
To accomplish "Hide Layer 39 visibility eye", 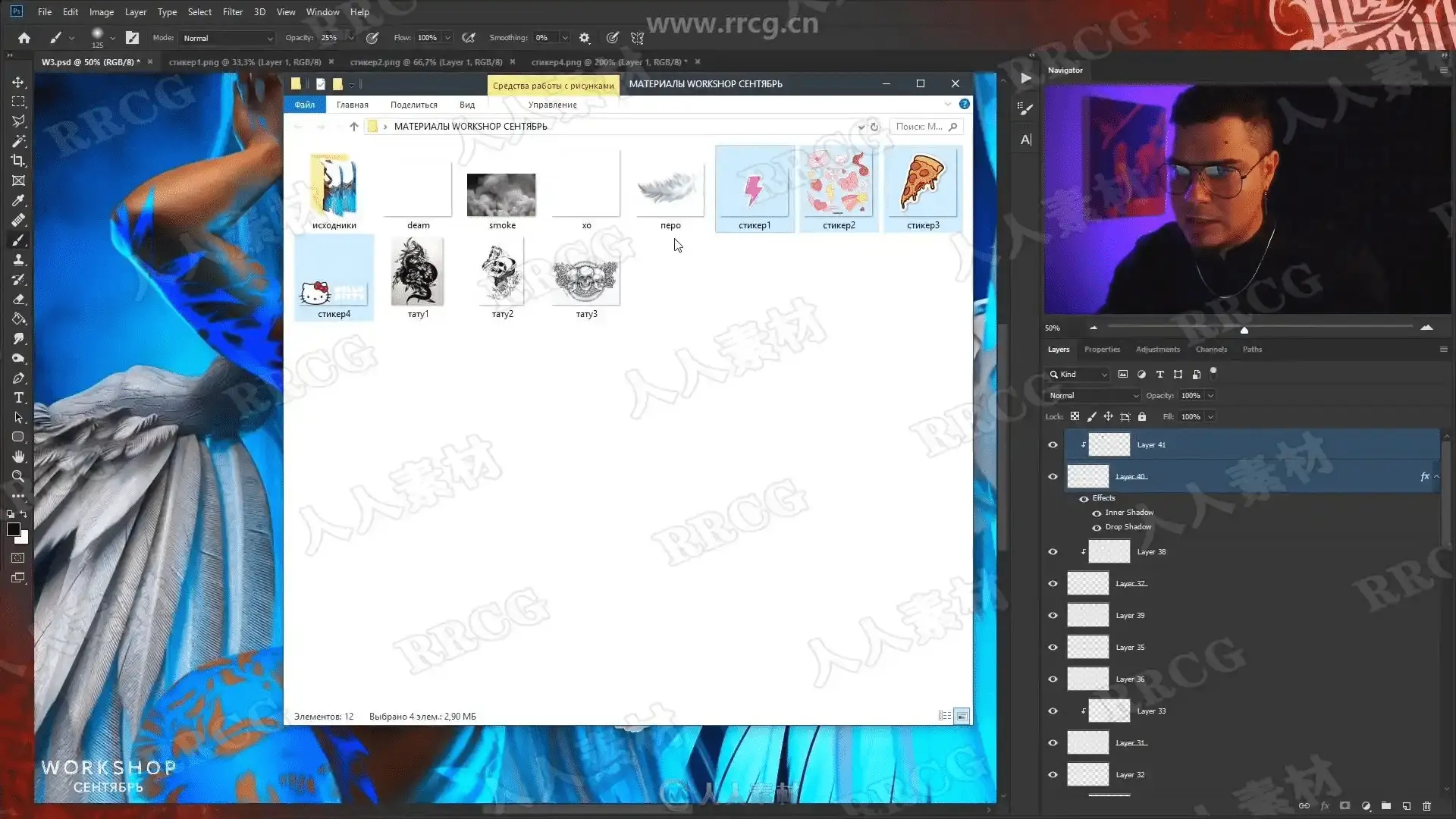I will tap(1053, 616).
